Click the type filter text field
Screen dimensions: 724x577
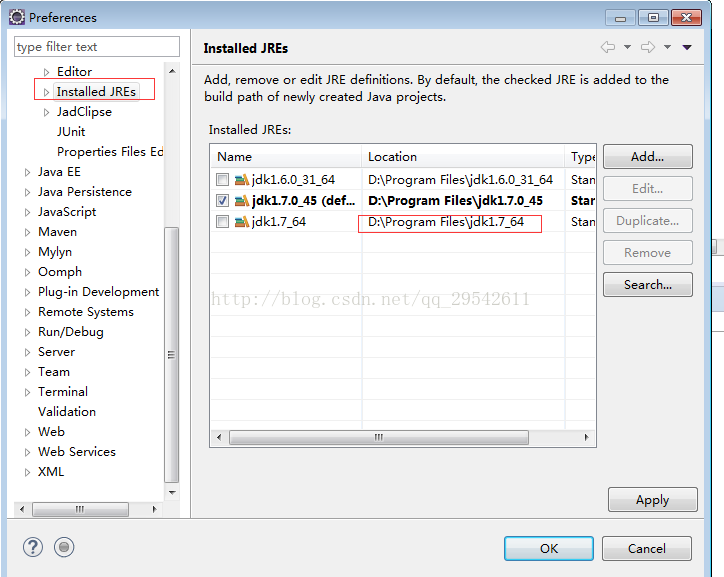click(x=97, y=47)
